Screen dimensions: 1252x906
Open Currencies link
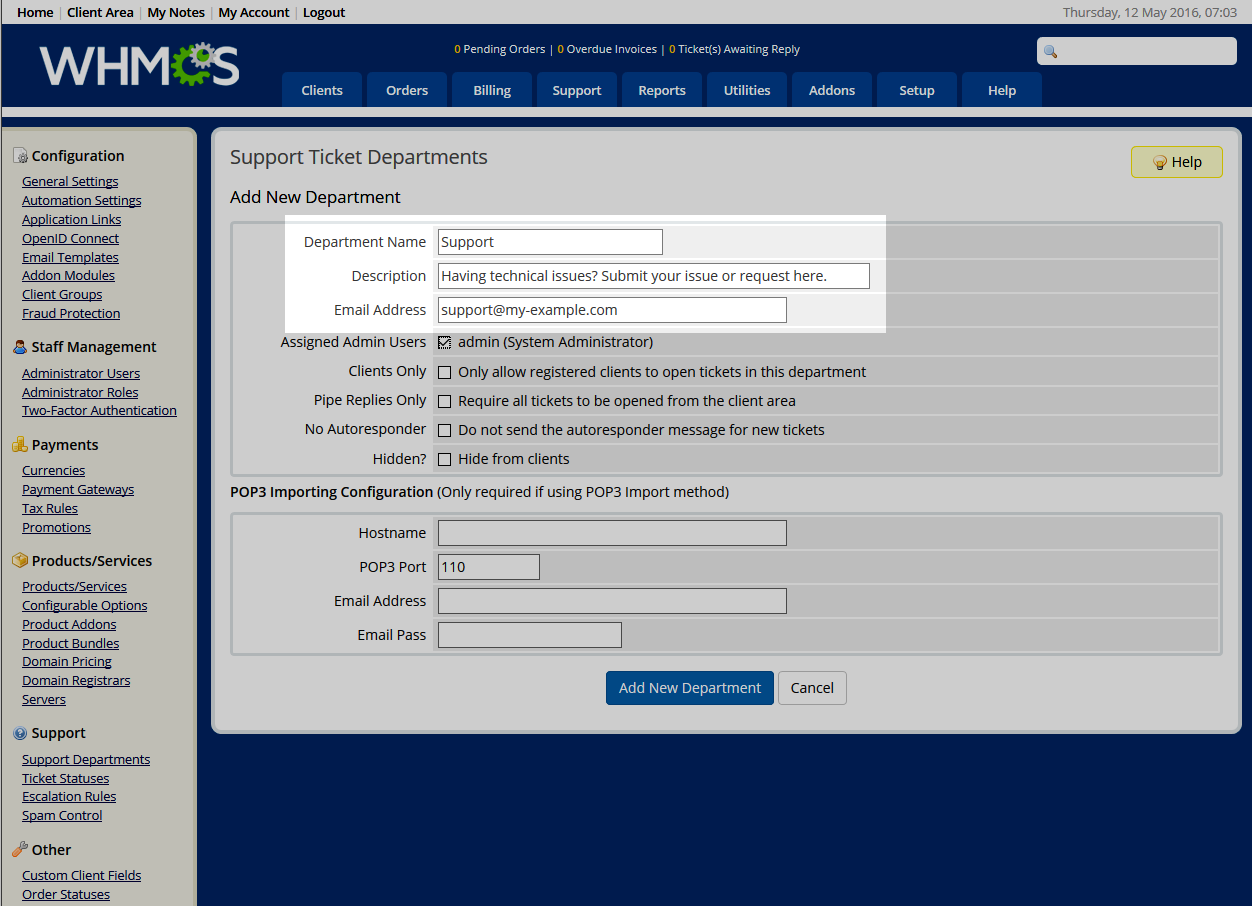click(x=53, y=471)
